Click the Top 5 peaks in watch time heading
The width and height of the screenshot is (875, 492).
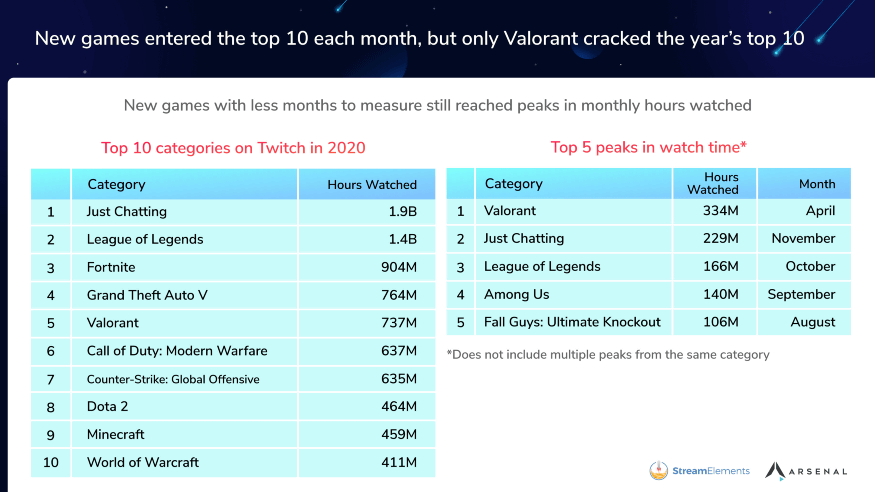[649, 147]
